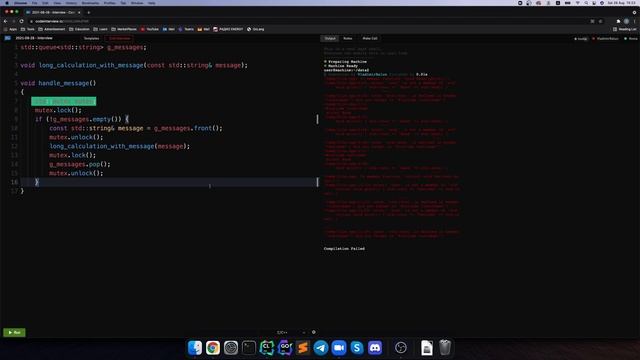The width and height of the screenshot is (640, 360).
Task: Open Chrome profile avatar
Action: click(627, 21)
